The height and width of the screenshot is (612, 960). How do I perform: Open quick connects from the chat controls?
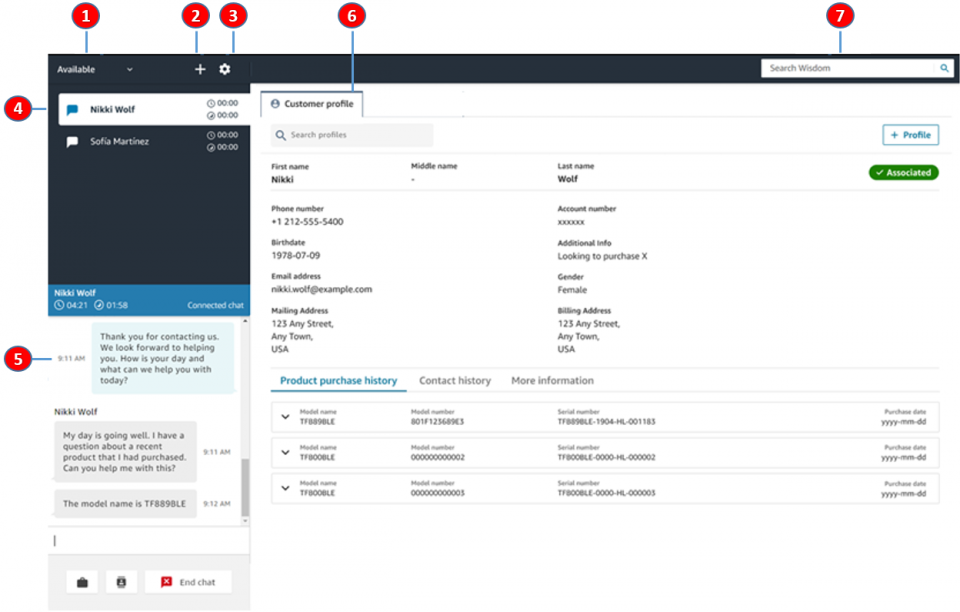[x=82, y=582]
